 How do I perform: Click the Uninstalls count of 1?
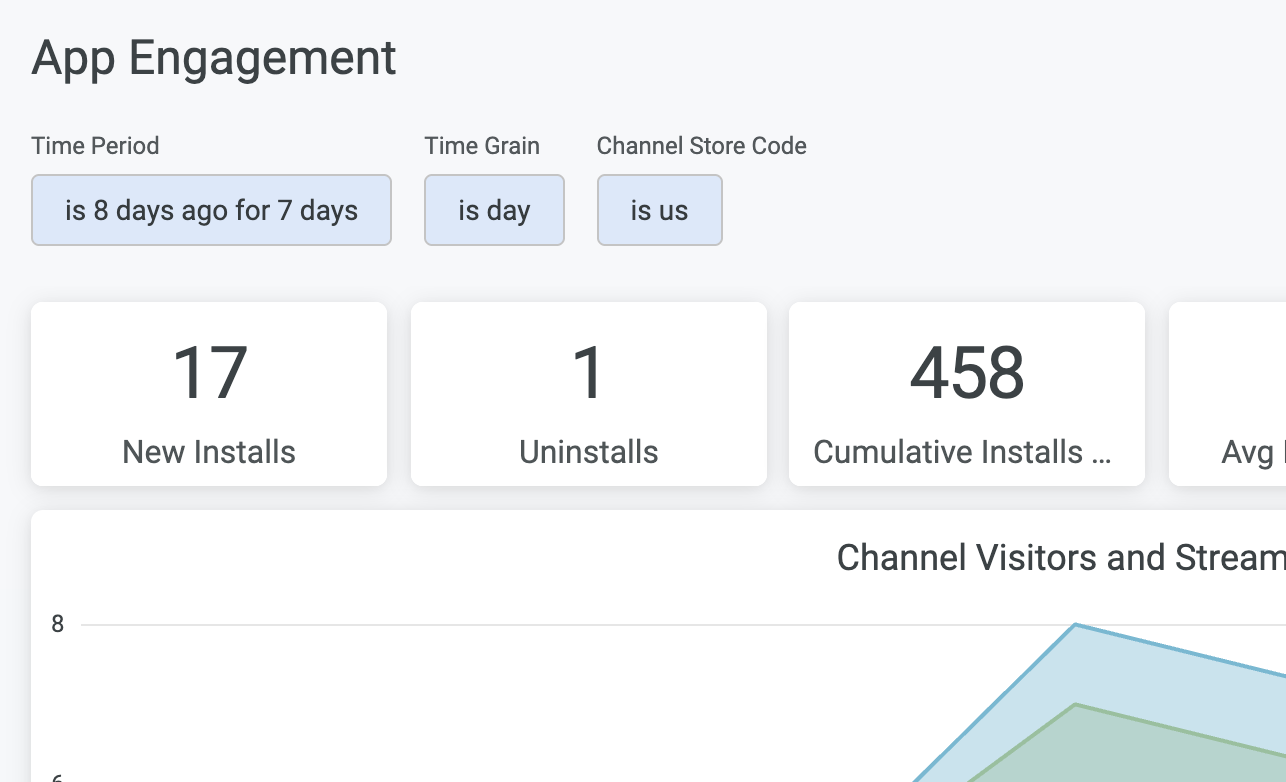coord(588,373)
